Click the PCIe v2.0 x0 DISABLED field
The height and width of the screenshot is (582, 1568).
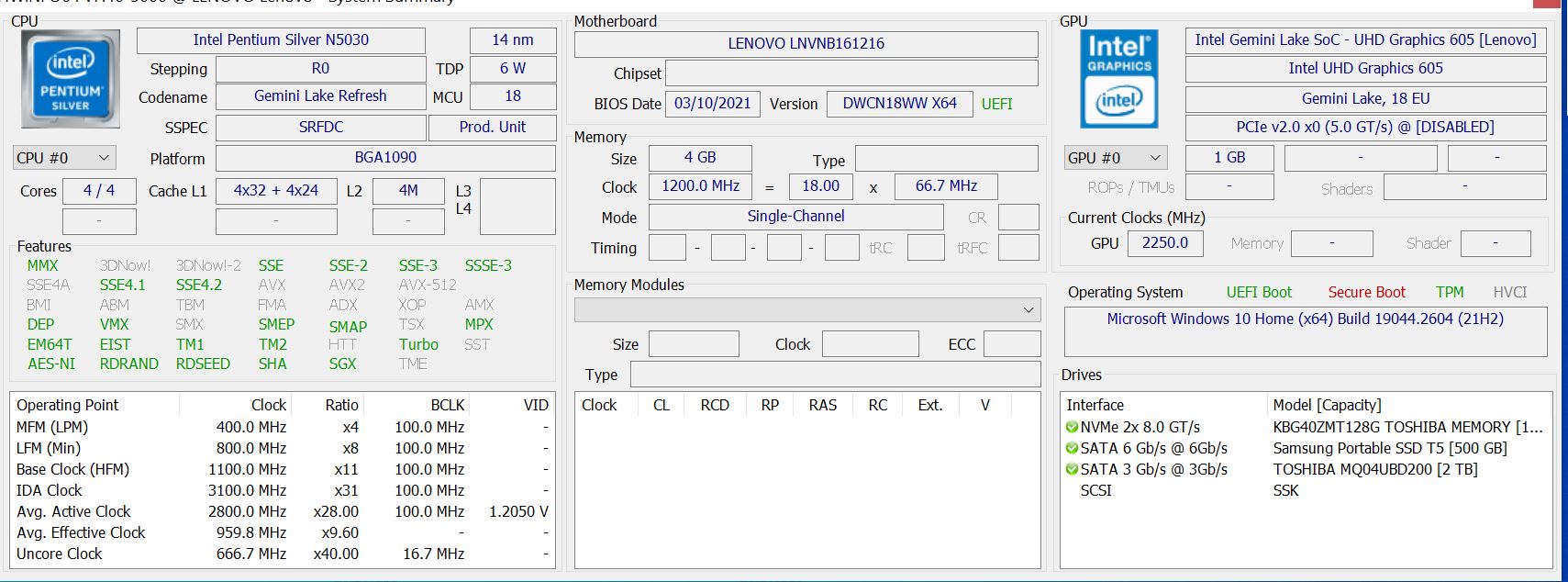pos(1365,128)
